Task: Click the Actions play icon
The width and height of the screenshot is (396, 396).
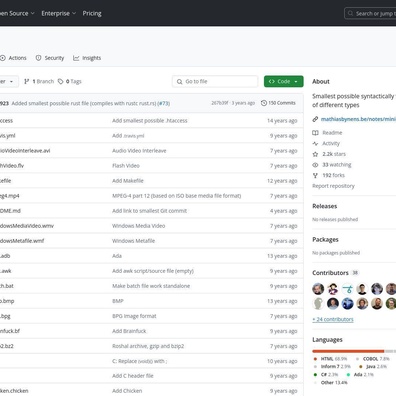Action: click(x=3, y=58)
